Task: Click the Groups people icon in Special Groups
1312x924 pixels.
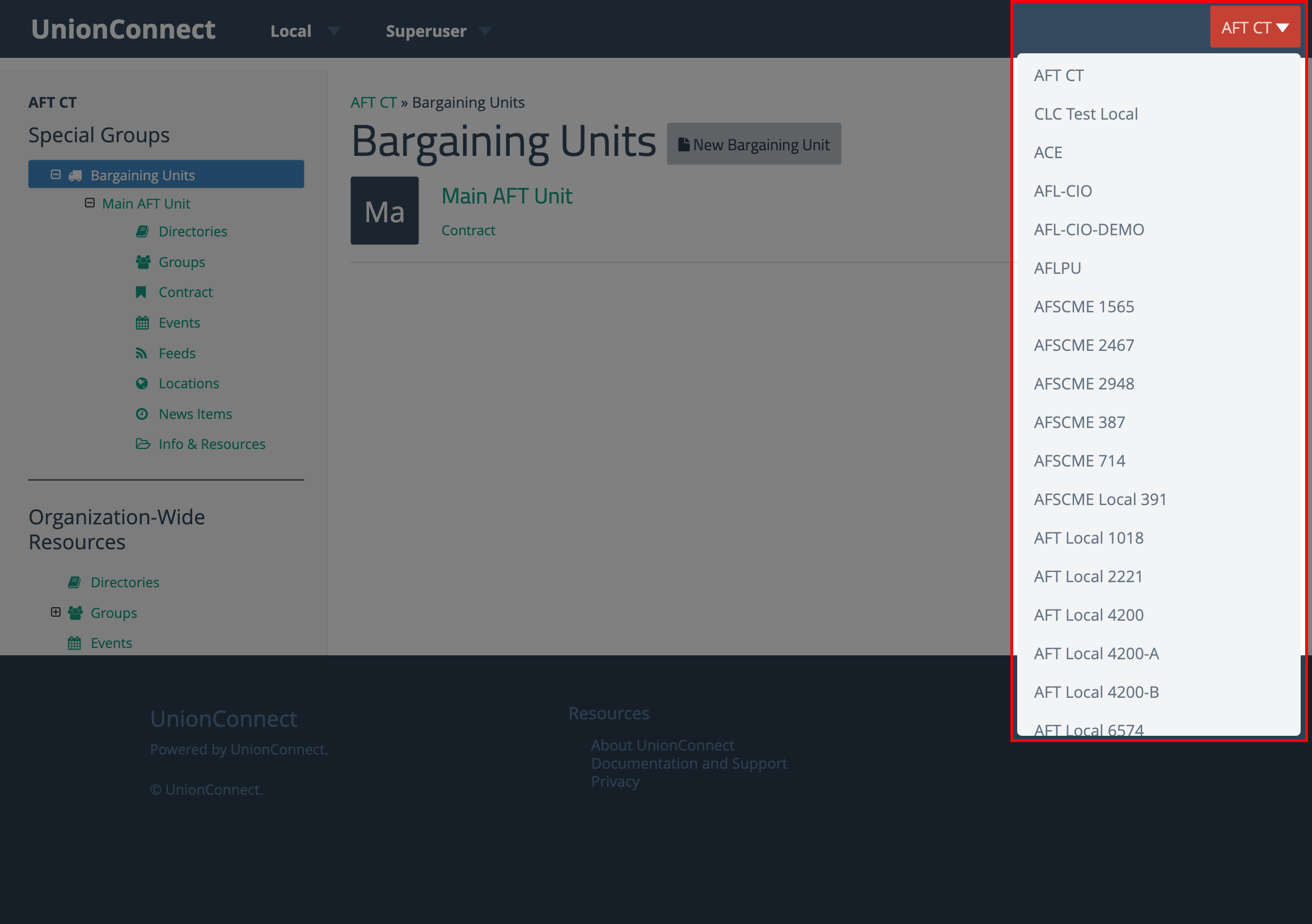Action: tap(142, 262)
